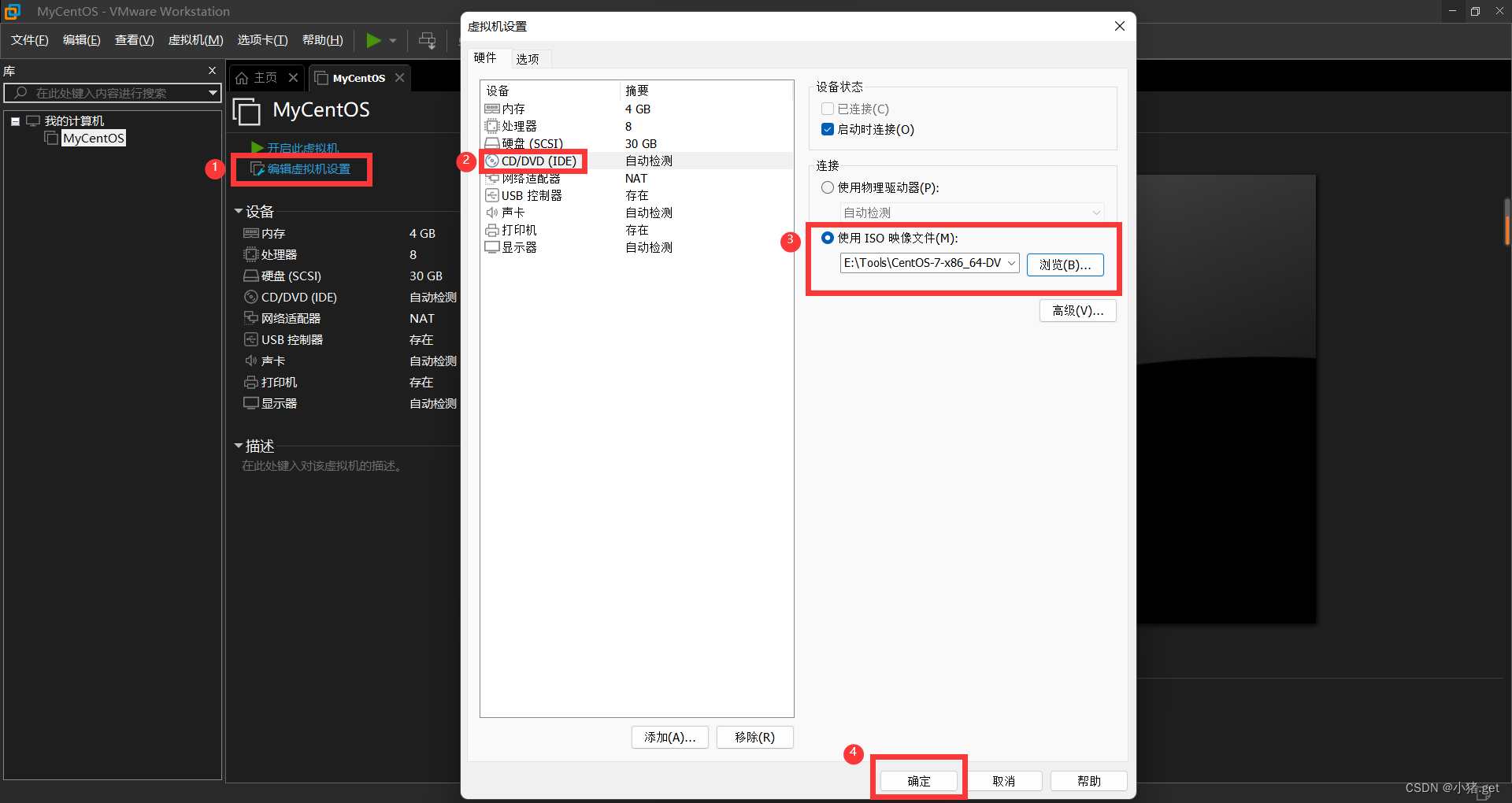This screenshot has height=803, width=1512.
Task: Toggle the 已连接(C) checkbox
Action: coord(828,109)
